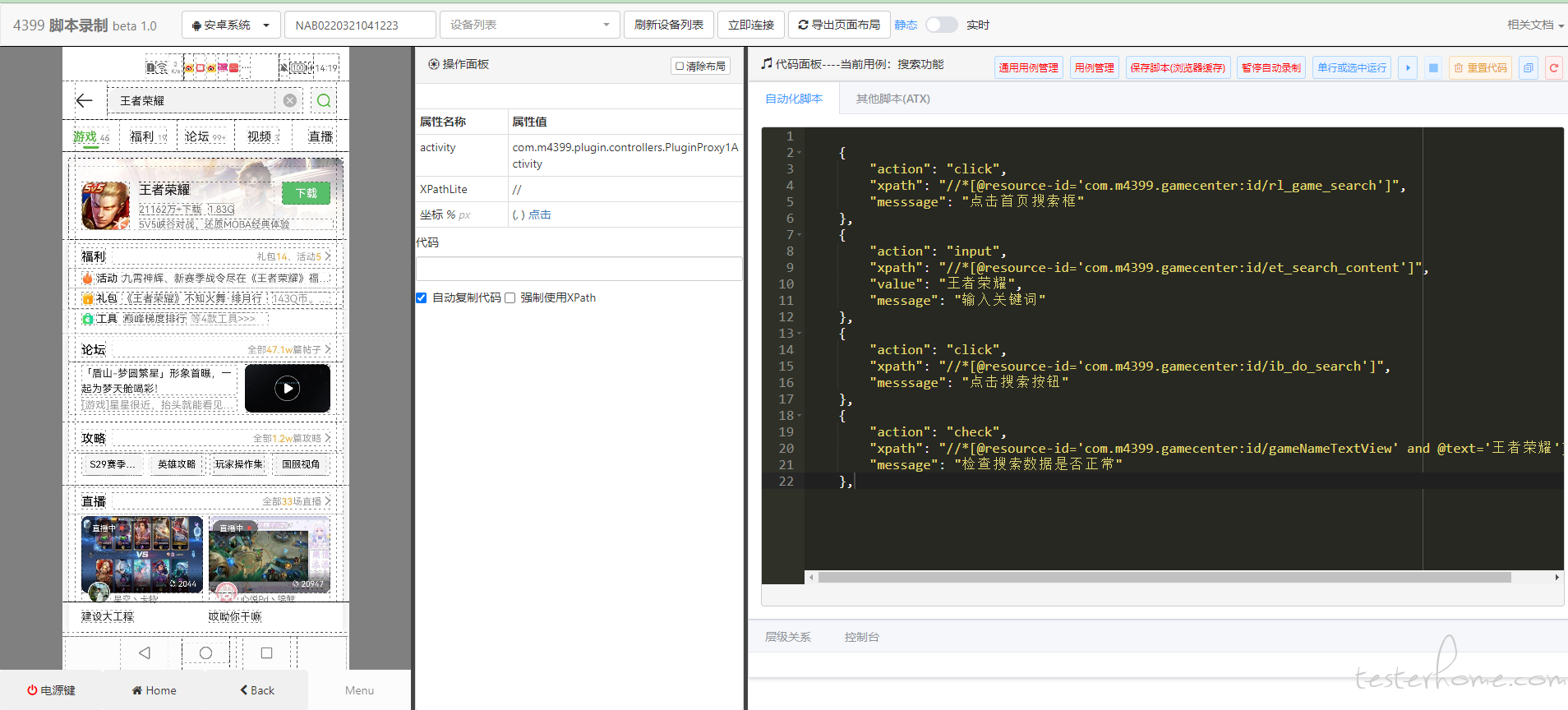Clear the phone search text with X icon
This screenshot has height=710, width=1568.
coord(290,100)
